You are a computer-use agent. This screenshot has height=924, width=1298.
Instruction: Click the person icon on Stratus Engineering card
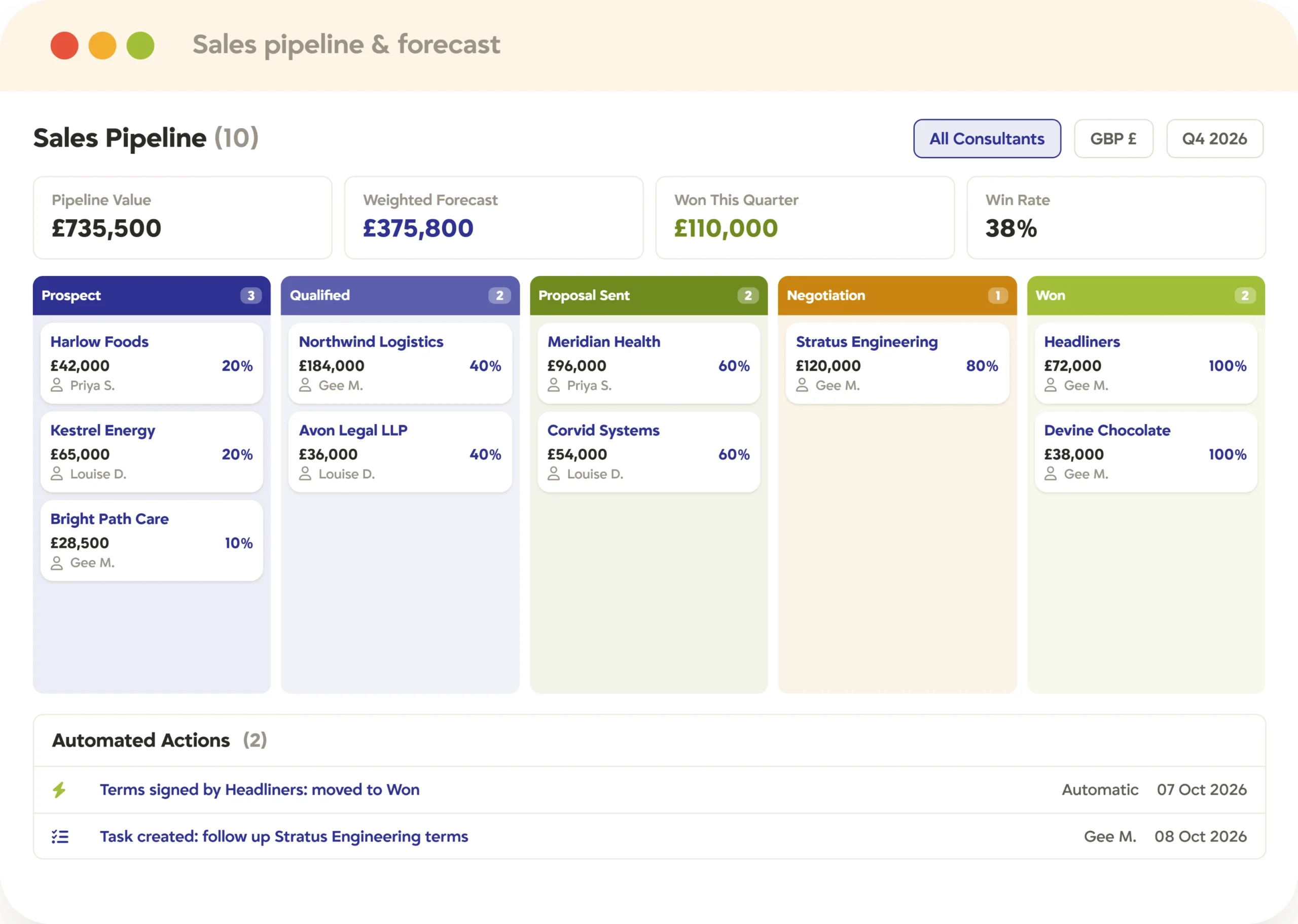pyautogui.click(x=802, y=385)
